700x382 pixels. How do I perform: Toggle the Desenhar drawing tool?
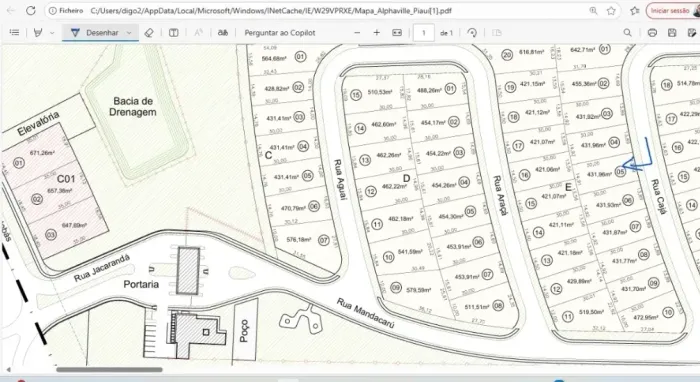[x=95, y=33]
